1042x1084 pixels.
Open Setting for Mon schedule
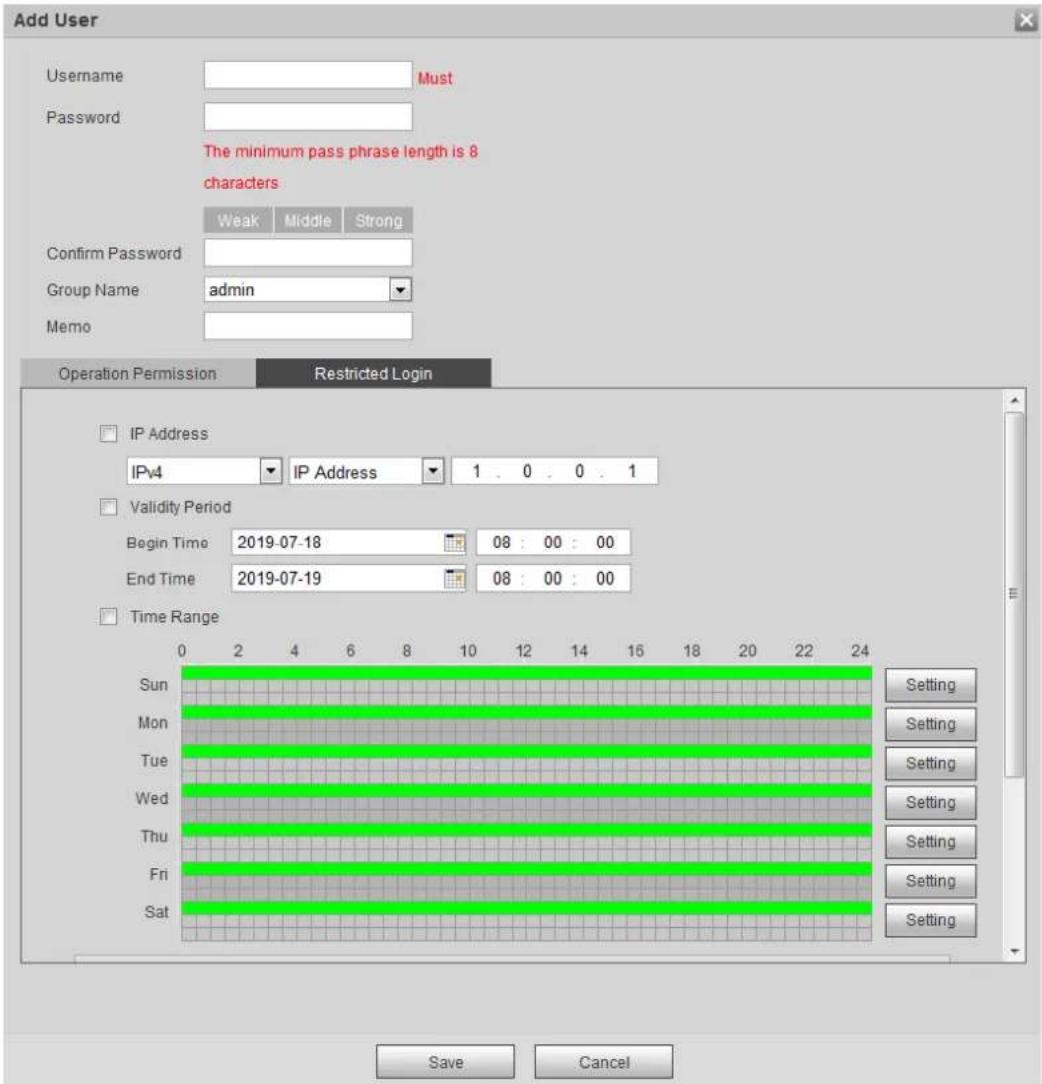[931, 724]
